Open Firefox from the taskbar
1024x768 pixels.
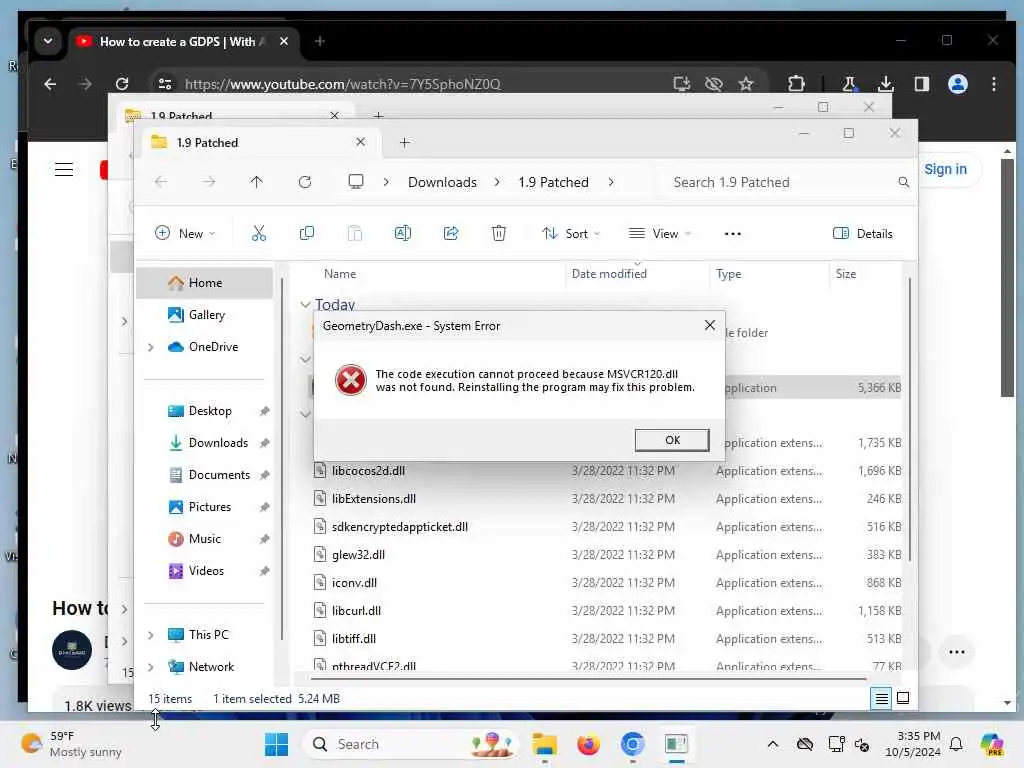(x=588, y=744)
